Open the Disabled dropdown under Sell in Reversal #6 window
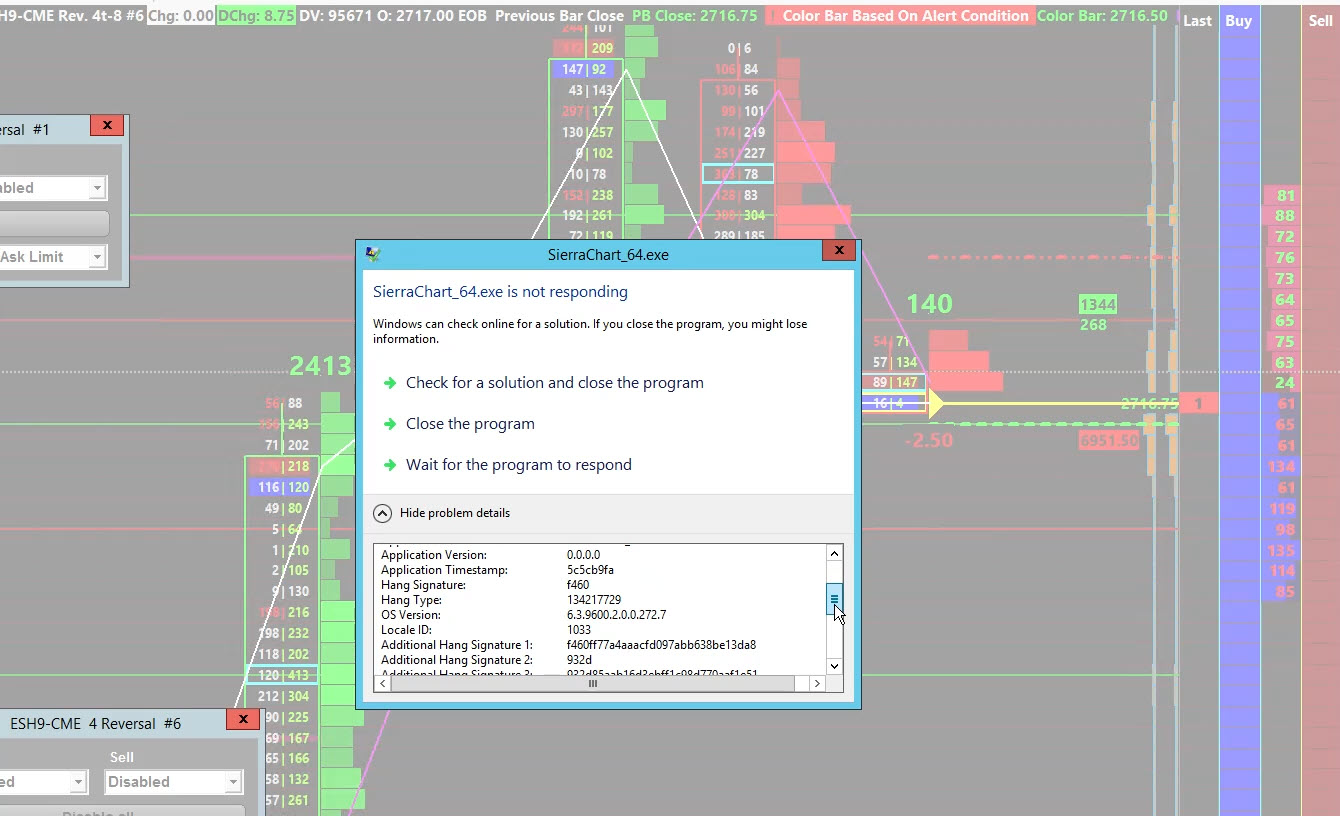The height and width of the screenshot is (816, 1340). [174, 782]
